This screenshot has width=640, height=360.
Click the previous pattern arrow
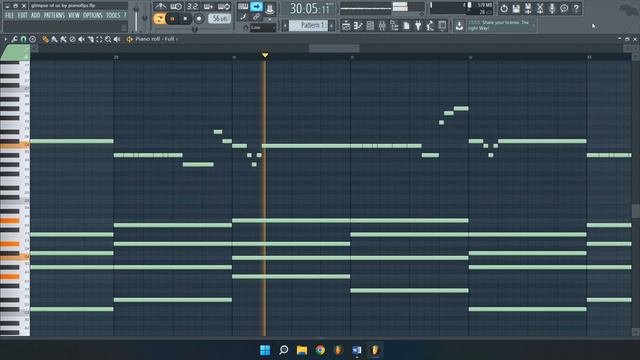tap(285, 26)
